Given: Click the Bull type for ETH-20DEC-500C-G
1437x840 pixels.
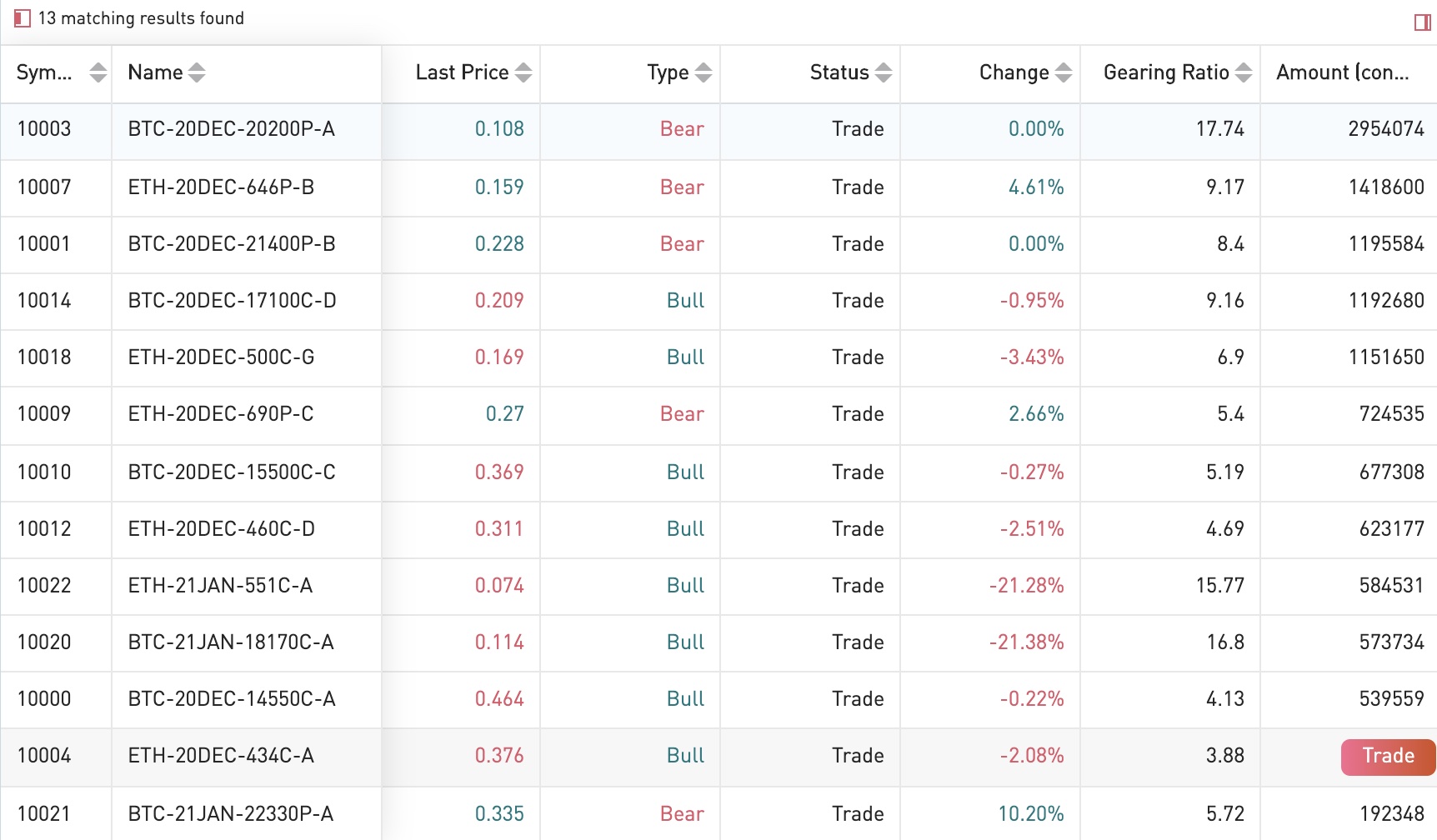Looking at the screenshot, I should pyautogui.click(x=685, y=357).
